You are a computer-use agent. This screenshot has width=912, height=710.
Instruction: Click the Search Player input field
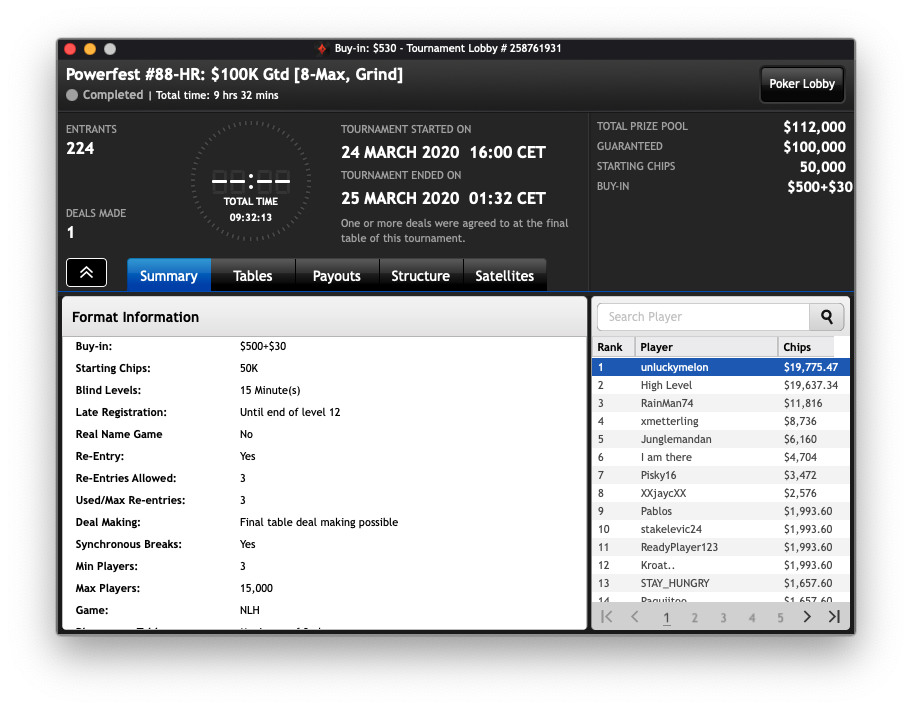pos(702,317)
